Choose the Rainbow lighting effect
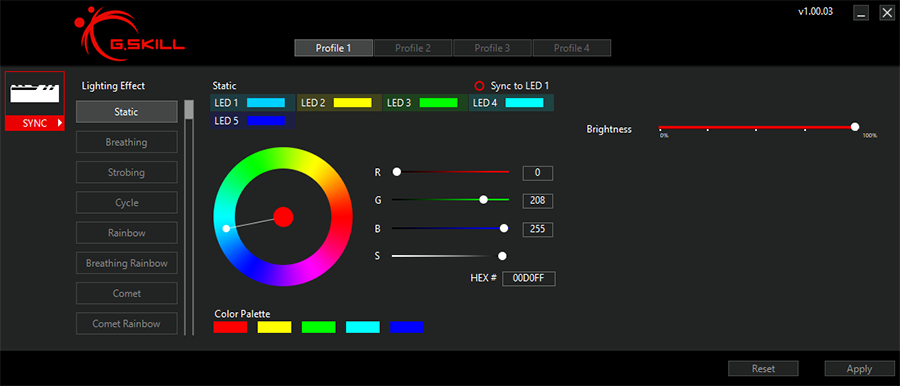 coord(126,233)
